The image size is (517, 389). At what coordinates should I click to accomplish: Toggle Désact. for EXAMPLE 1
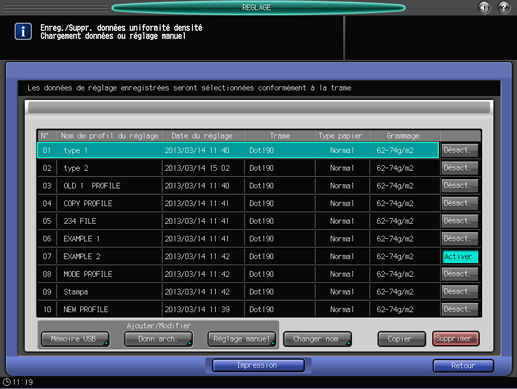tap(460, 239)
